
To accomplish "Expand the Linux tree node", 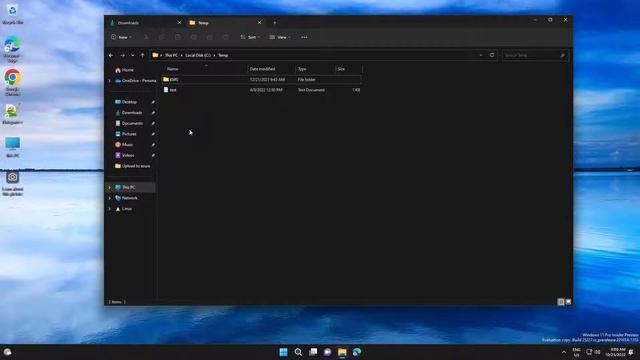I will [x=109, y=209].
